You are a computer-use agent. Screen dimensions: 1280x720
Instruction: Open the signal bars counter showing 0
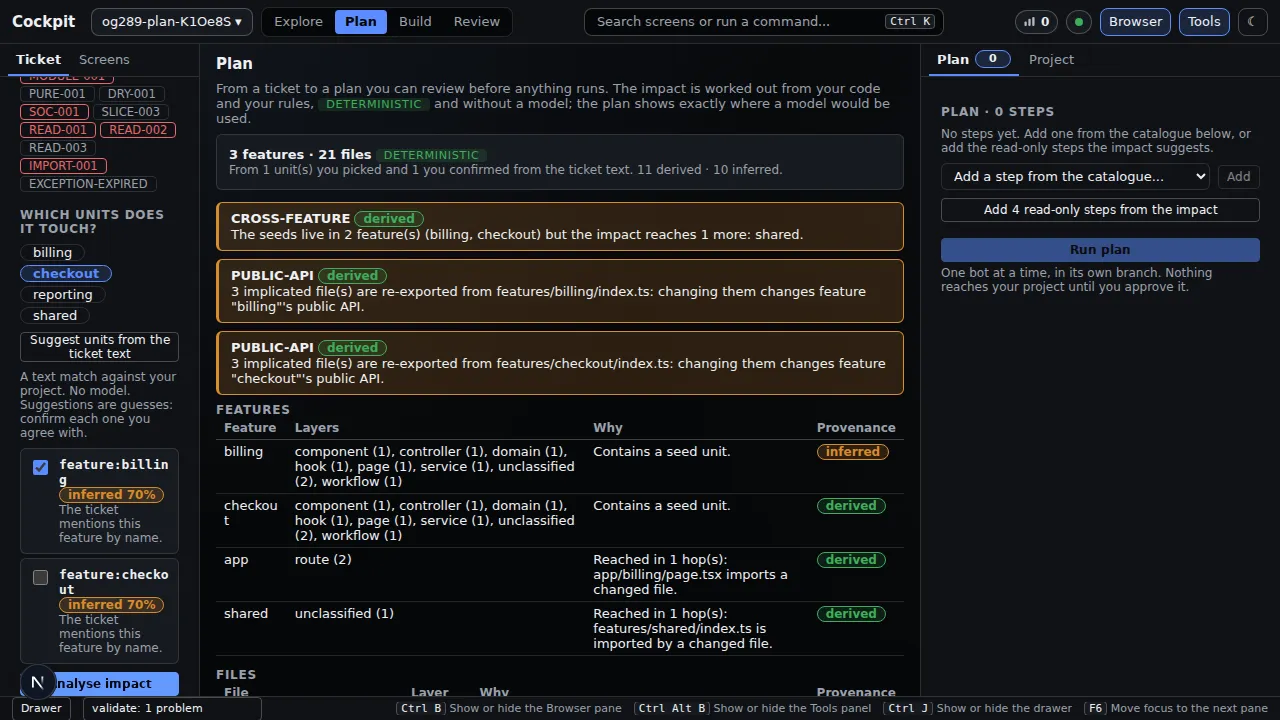click(1037, 21)
